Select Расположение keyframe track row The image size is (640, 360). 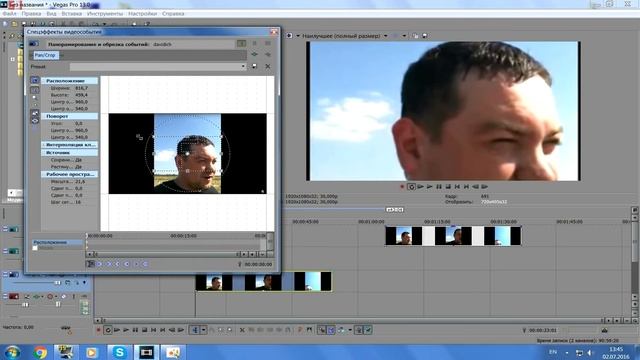click(58, 242)
